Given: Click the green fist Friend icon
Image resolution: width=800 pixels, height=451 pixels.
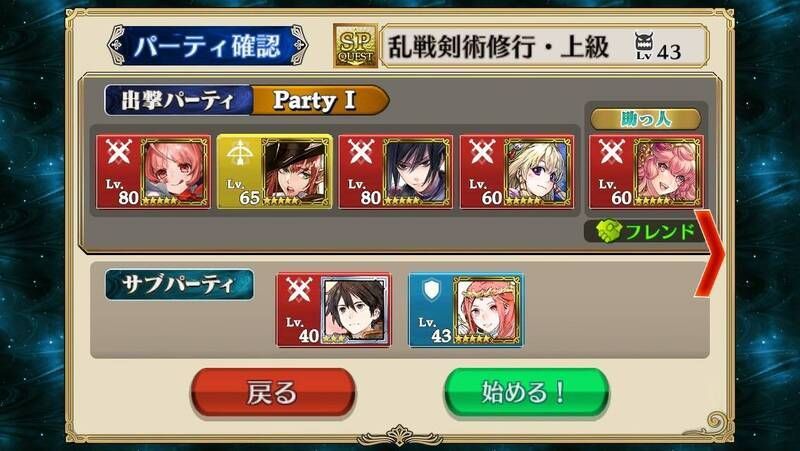Looking at the screenshot, I should (x=610, y=232).
